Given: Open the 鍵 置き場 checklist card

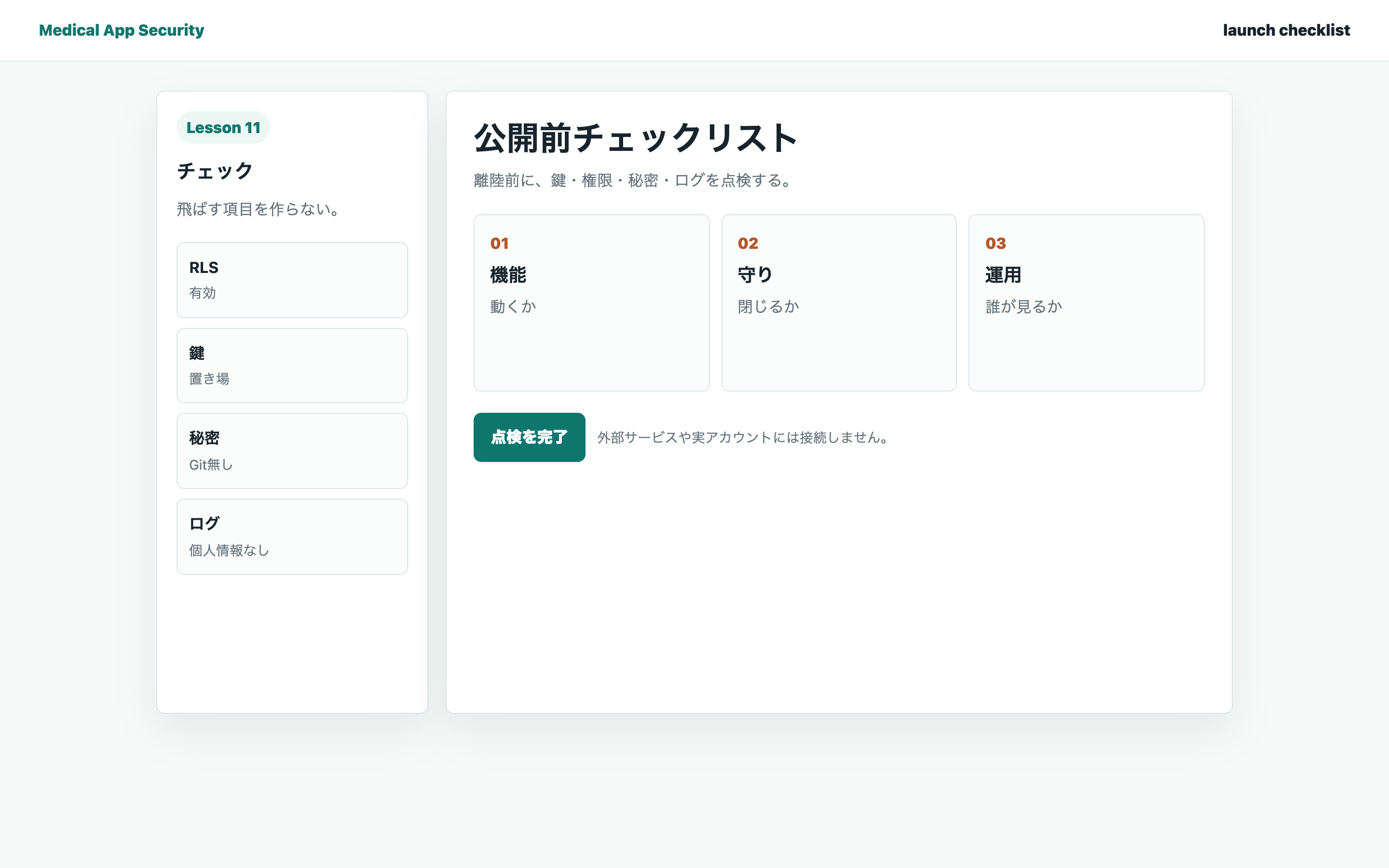Looking at the screenshot, I should point(292,366).
